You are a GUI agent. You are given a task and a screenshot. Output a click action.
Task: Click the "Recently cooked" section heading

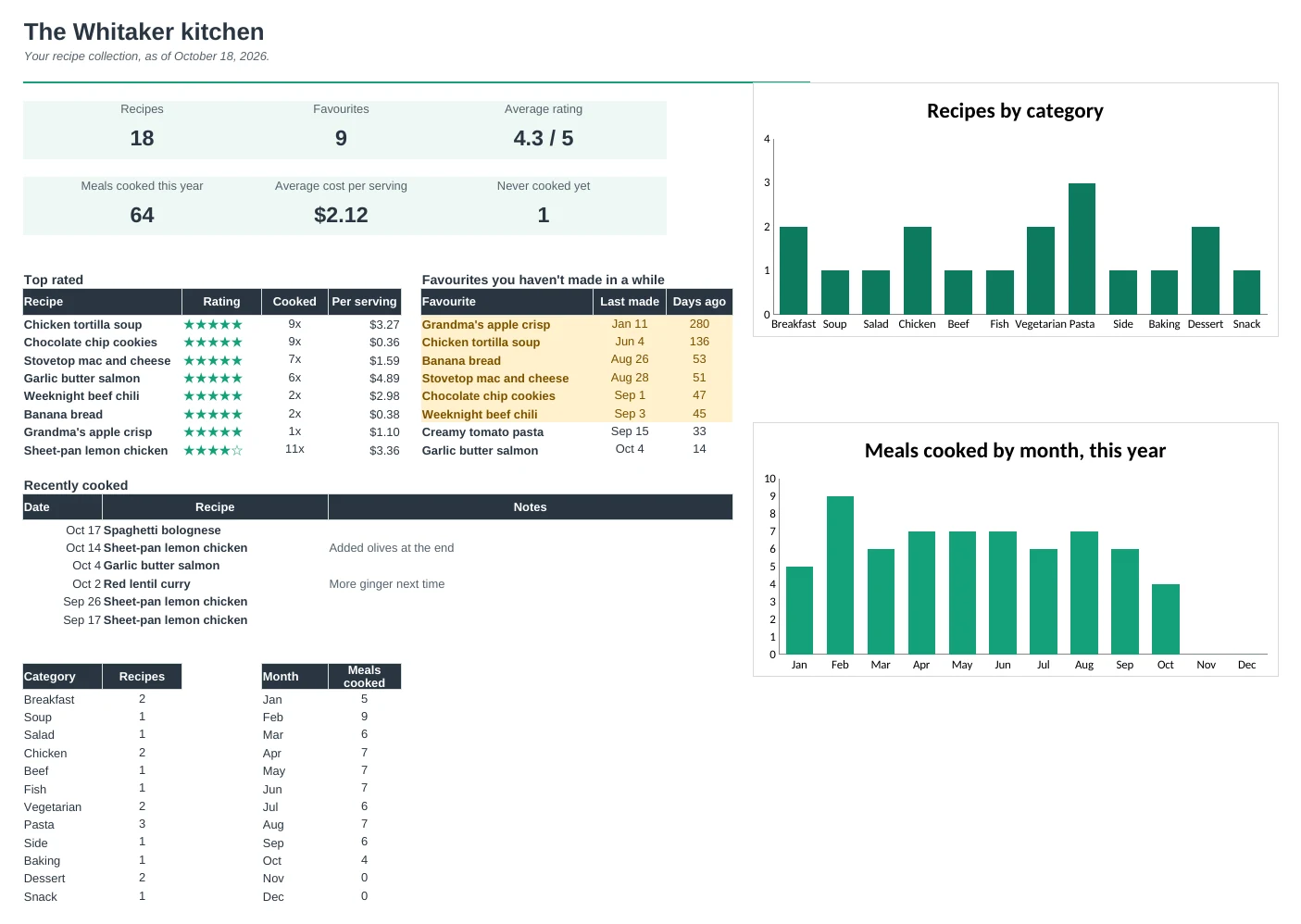(x=76, y=485)
